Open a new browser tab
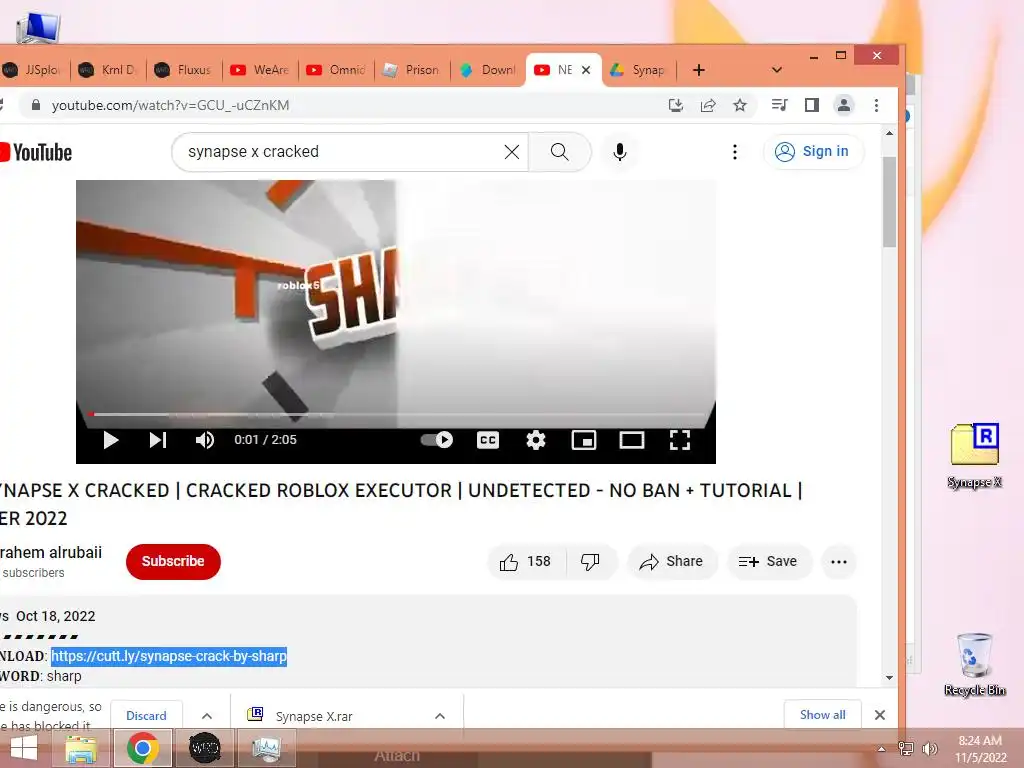The width and height of the screenshot is (1024, 768). coord(699,70)
